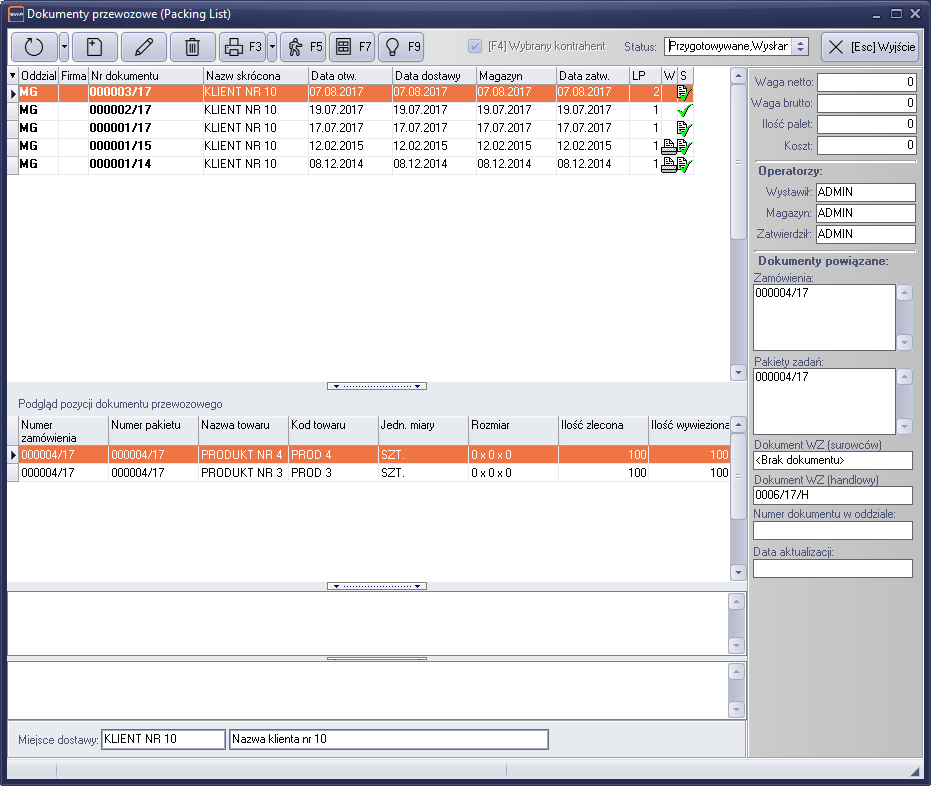Click the pencil edit icon
931x786 pixels.
[x=144, y=47]
